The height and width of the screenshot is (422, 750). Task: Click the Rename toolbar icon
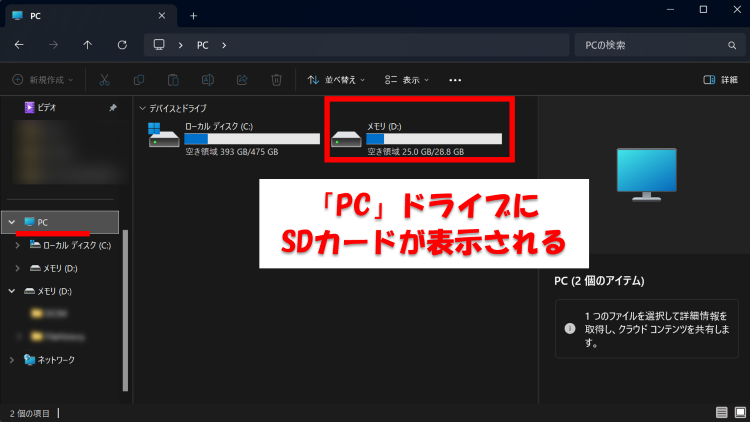(208, 80)
